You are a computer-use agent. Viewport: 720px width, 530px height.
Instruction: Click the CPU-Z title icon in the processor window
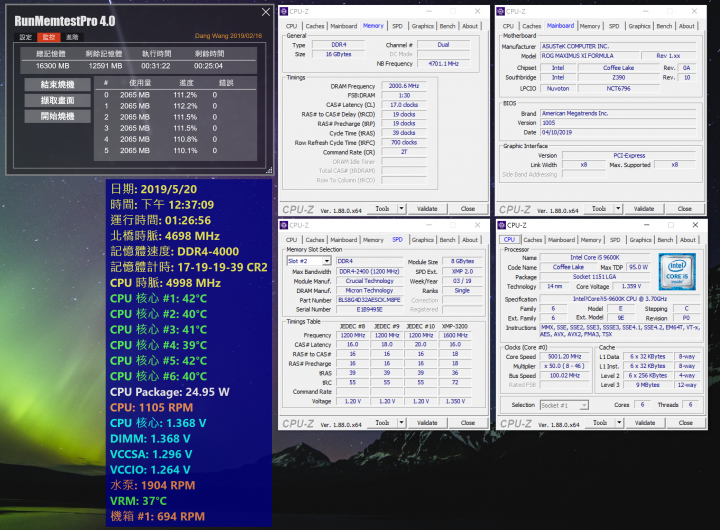(501, 225)
